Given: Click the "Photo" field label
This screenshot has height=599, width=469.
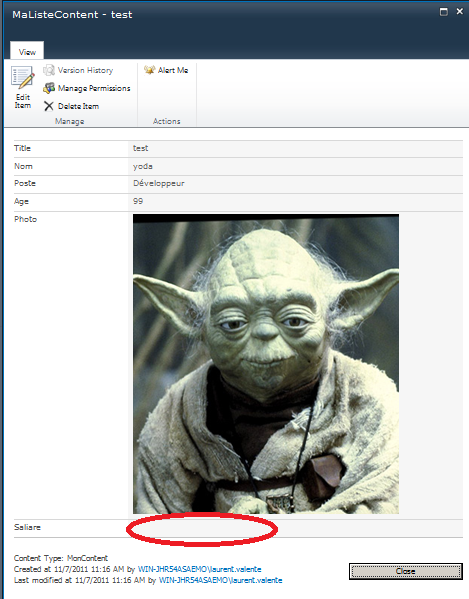Looking at the screenshot, I should coord(25,219).
